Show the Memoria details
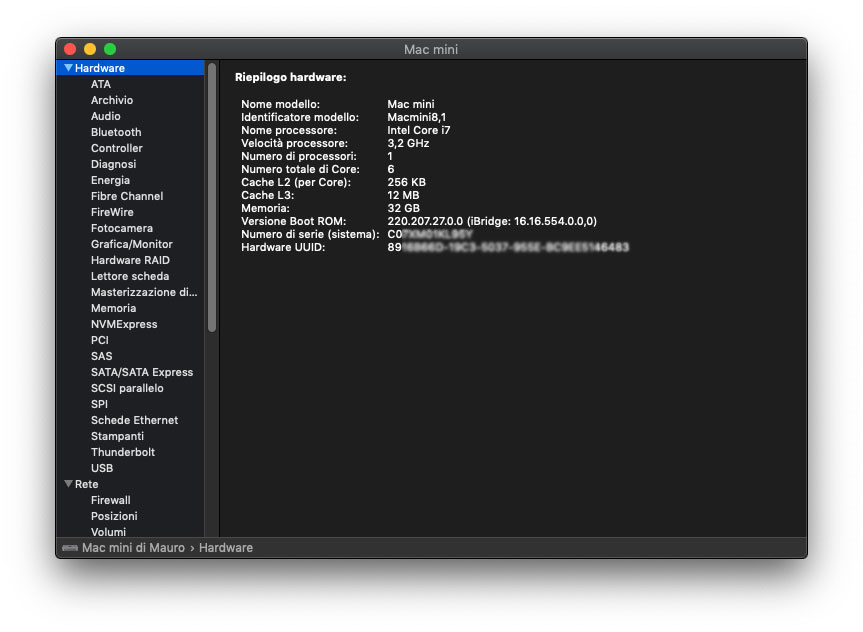 click(113, 308)
